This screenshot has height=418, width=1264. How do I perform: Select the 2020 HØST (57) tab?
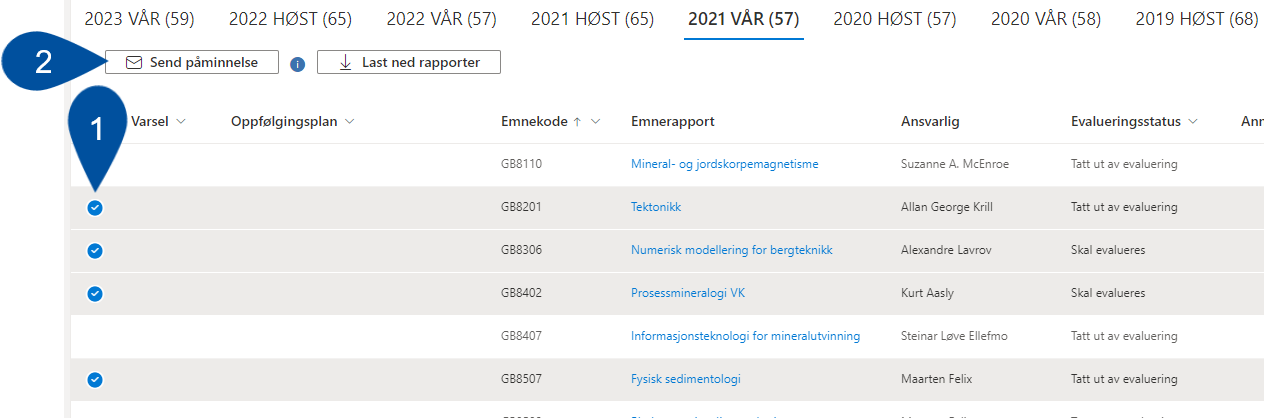pyautogui.click(x=894, y=18)
